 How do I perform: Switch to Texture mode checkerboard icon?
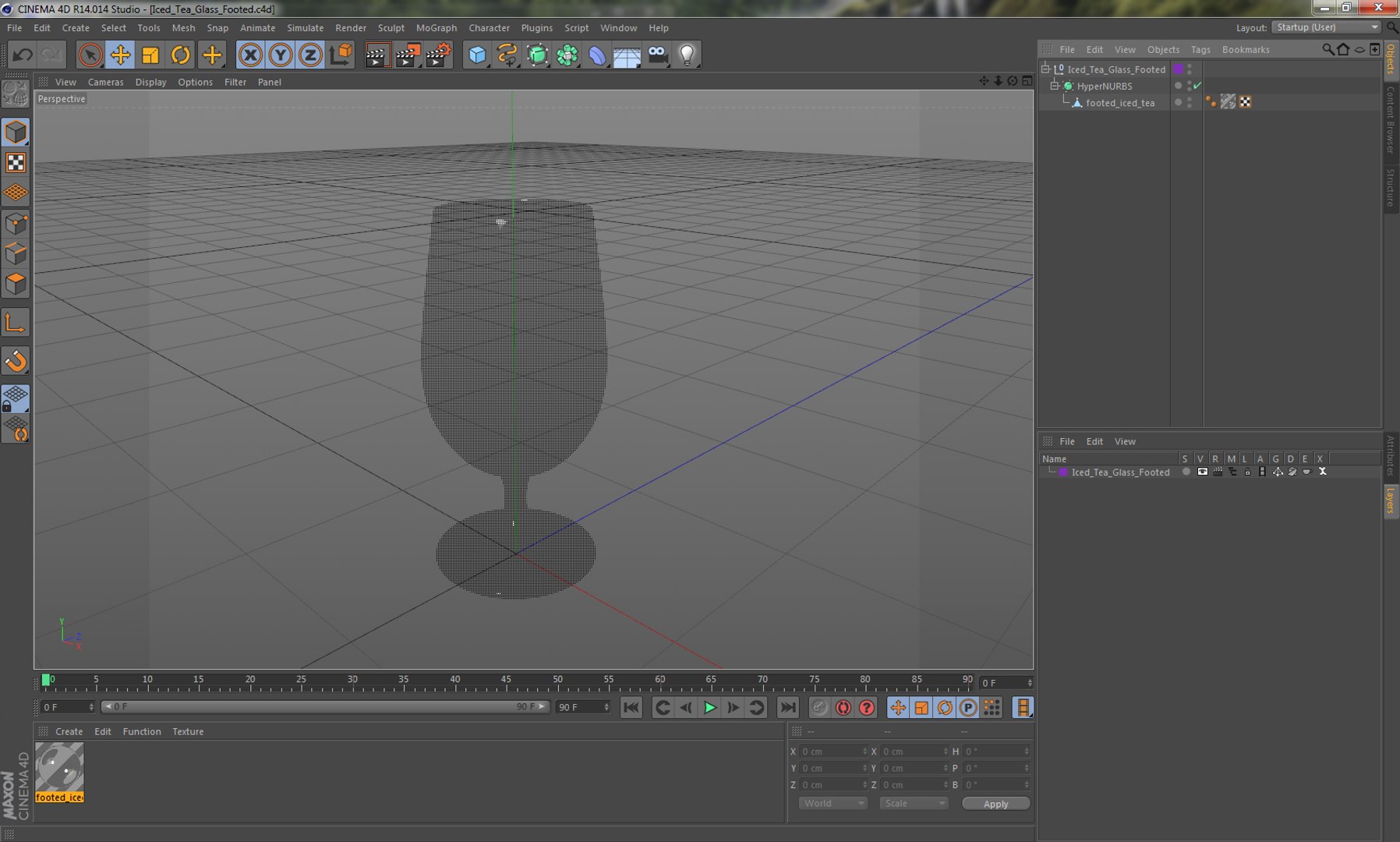tap(16, 162)
